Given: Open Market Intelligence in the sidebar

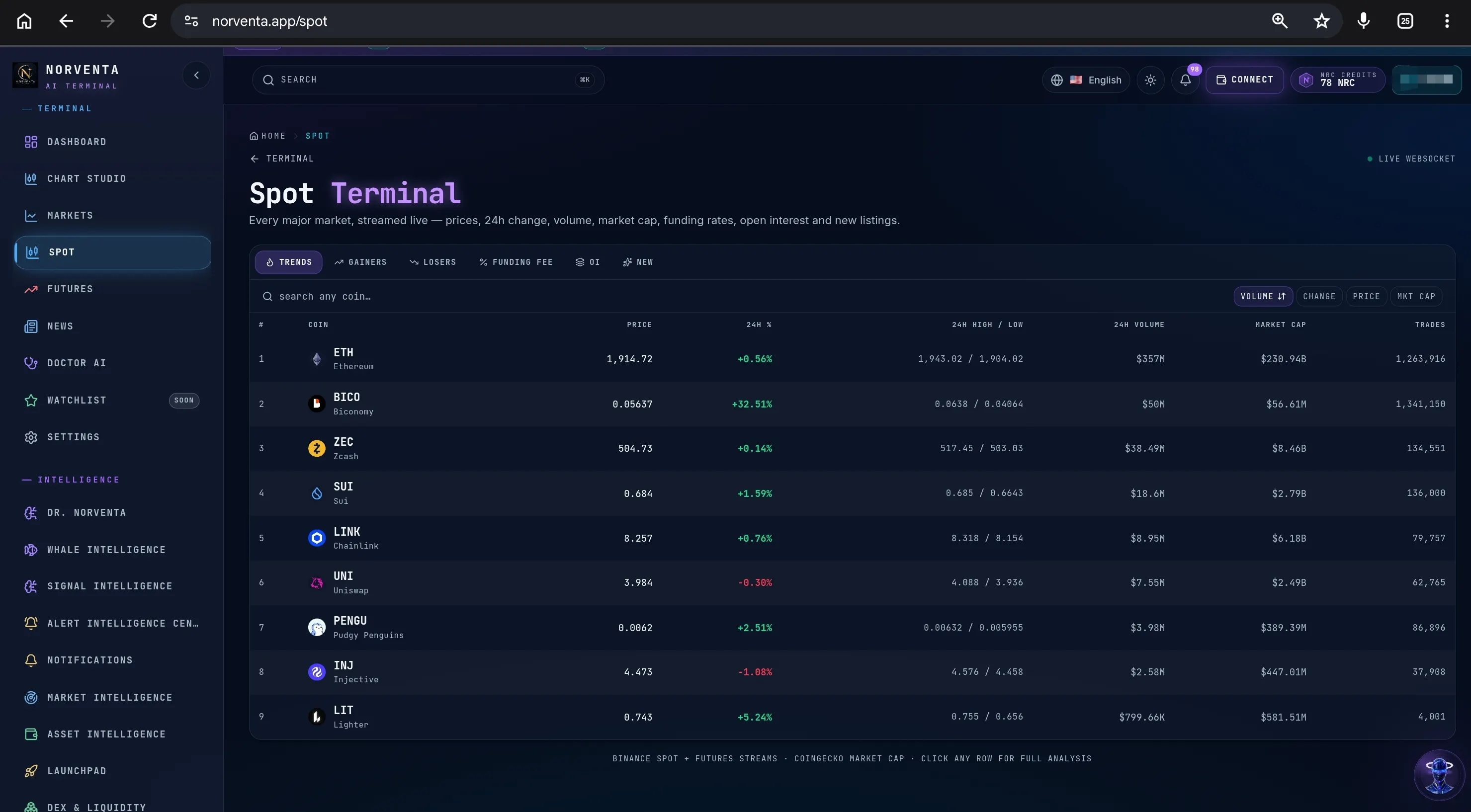Looking at the screenshot, I should (112, 697).
